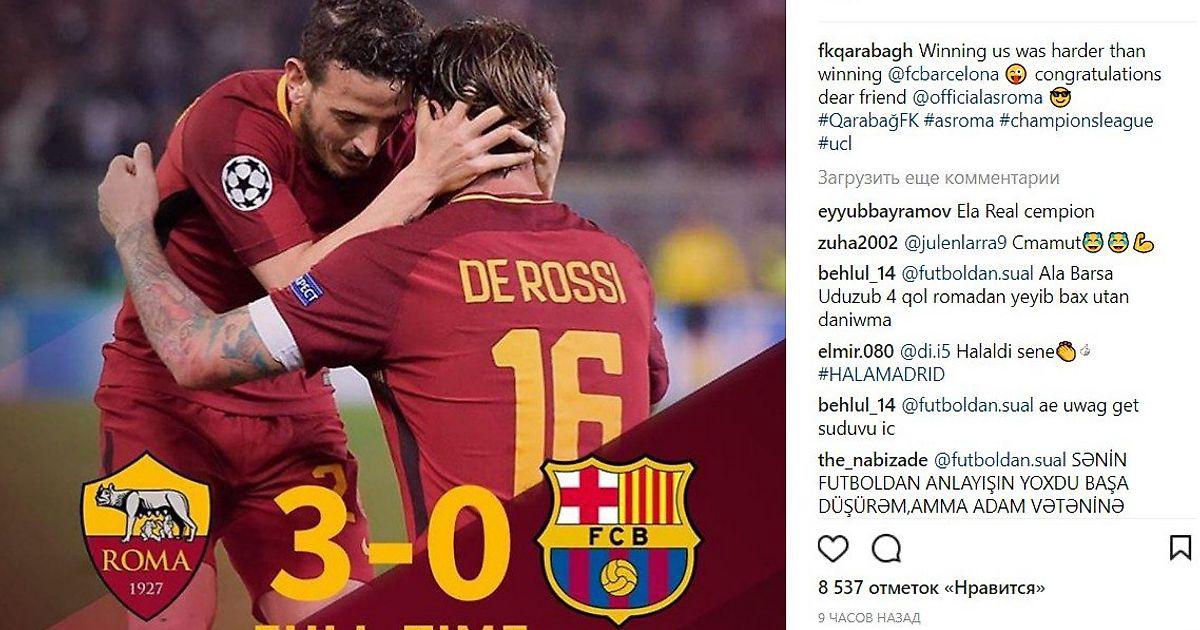1200x630 pixels.
Task: Click the Roma 3-0 Barcelona post image
Action: (393, 315)
